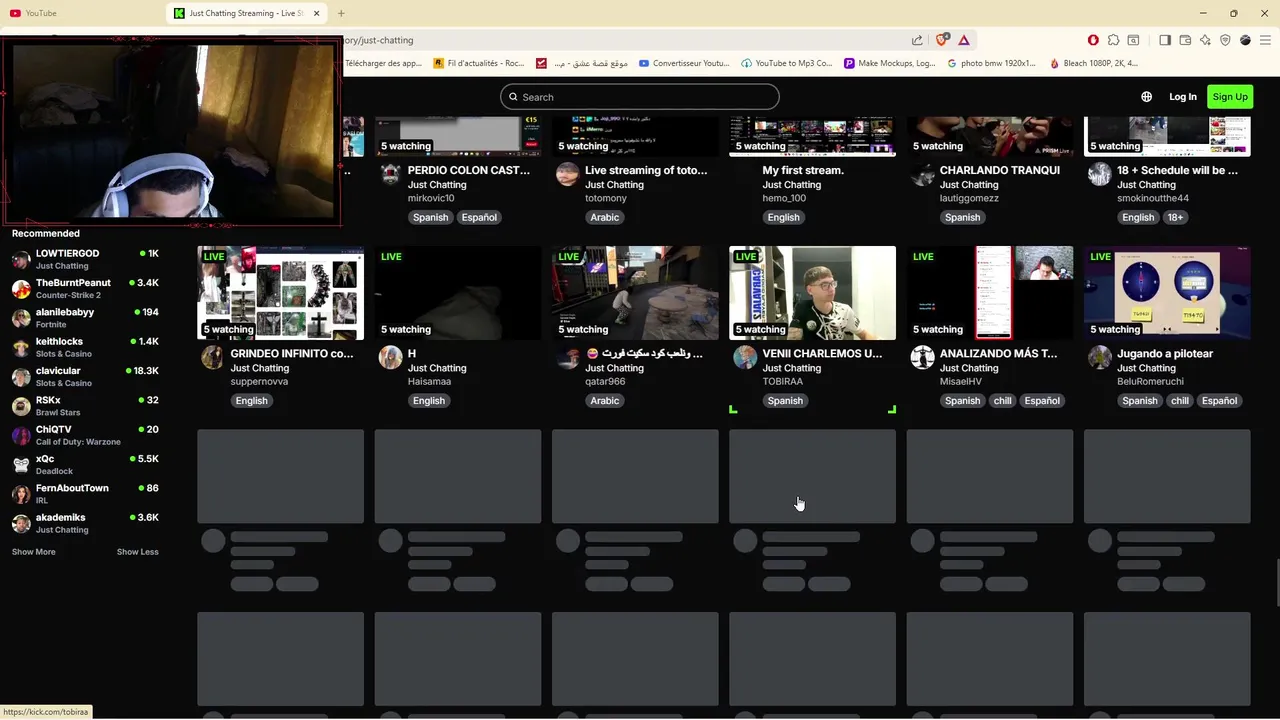Open Fil d'actualités bookmark
The width and height of the screenshot is (1280, 720).
479,63
